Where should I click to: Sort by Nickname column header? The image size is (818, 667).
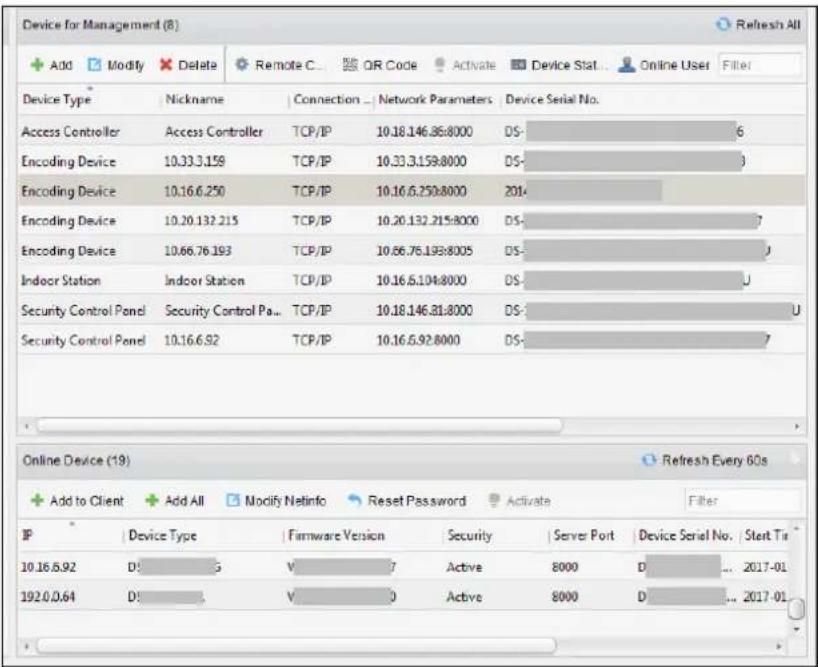[195, 99]
